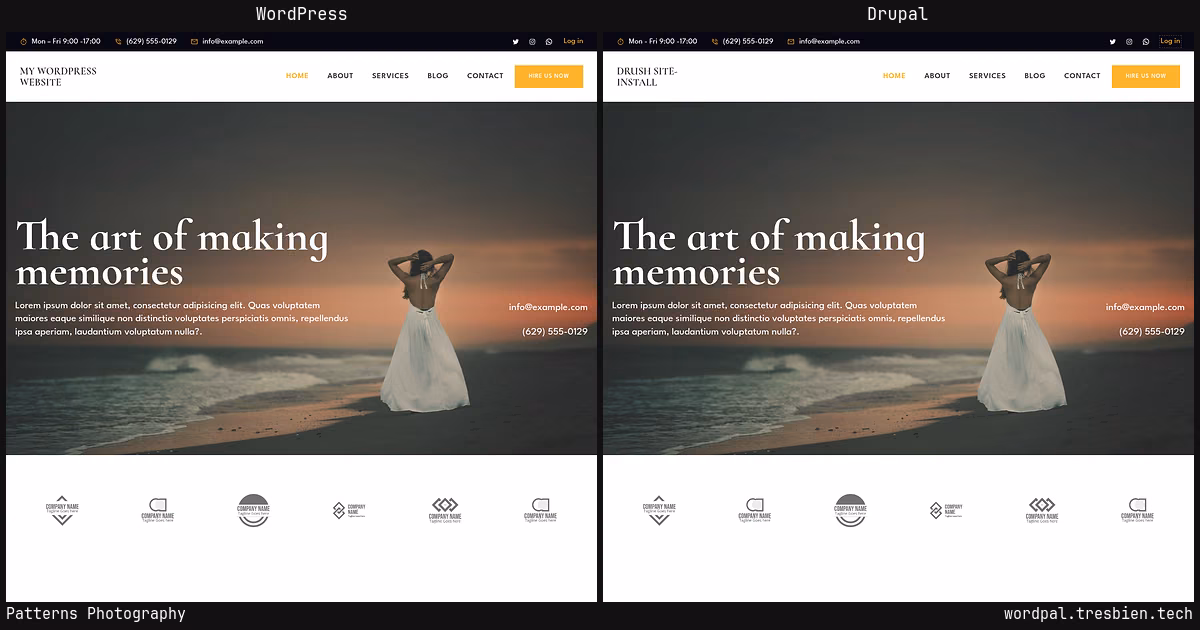The height and width of the screenshot is (630, 1200).
Task: Click the clock icon in Drupal top bar
Action: [620, 42]
